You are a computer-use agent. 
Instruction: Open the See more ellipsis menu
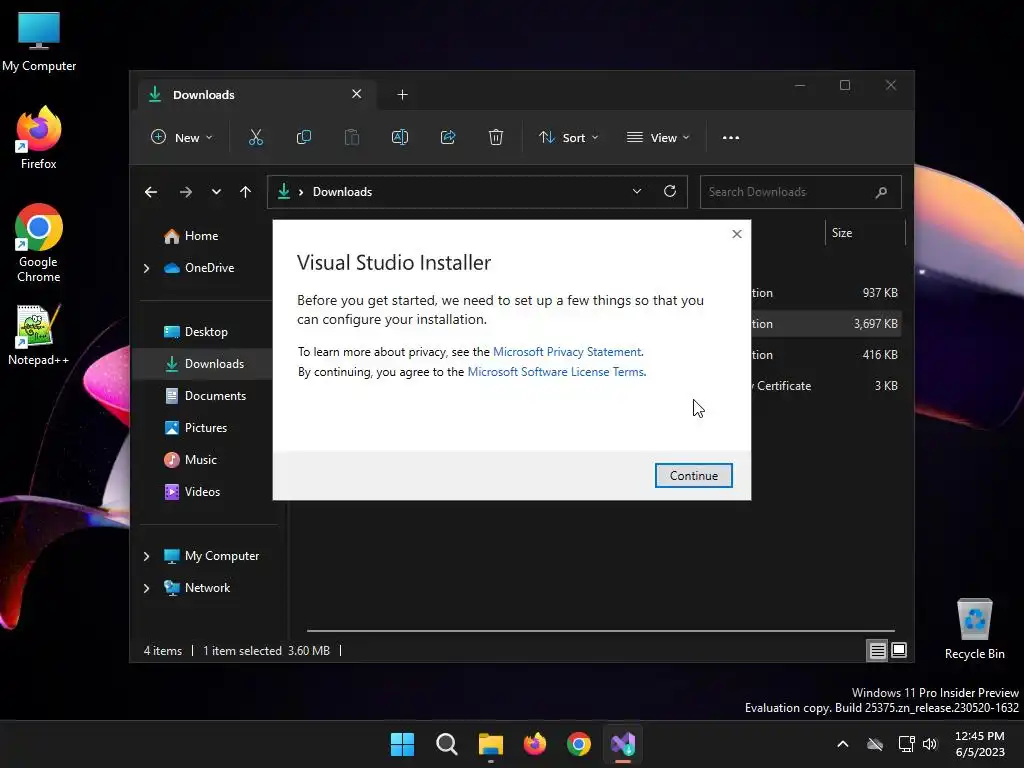click(x=731, y=137)
